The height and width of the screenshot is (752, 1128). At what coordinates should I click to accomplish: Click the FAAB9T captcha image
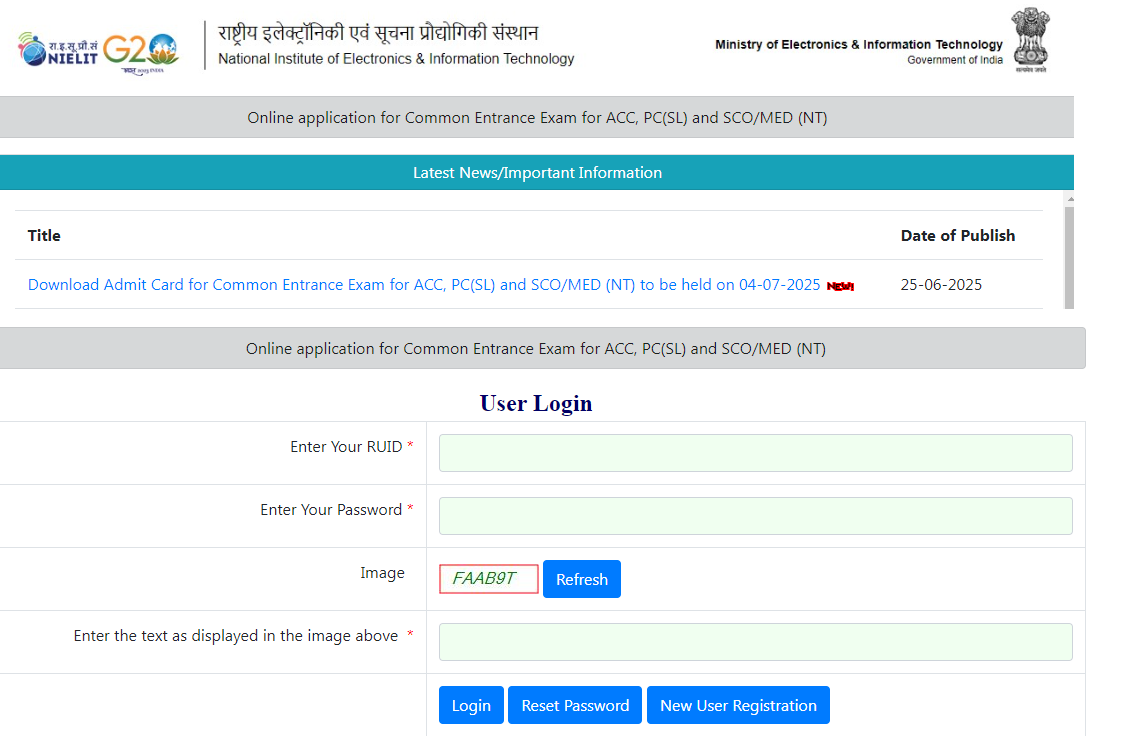pos(488,579)
